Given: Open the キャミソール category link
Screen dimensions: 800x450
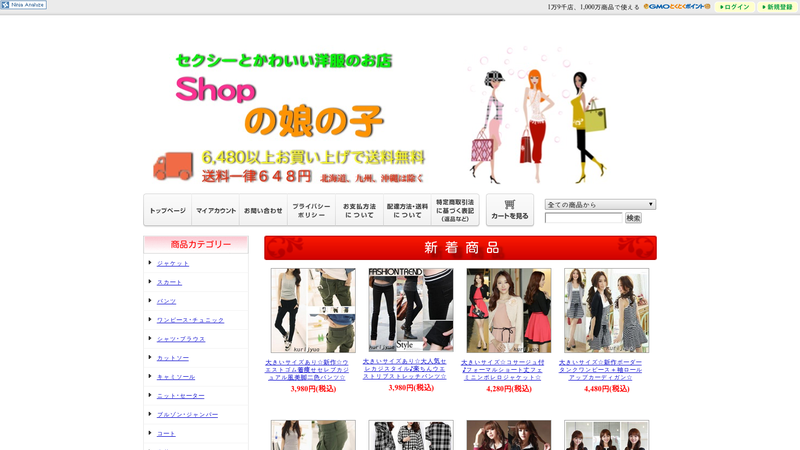Looking at the screenshot, I should (176, 377).
